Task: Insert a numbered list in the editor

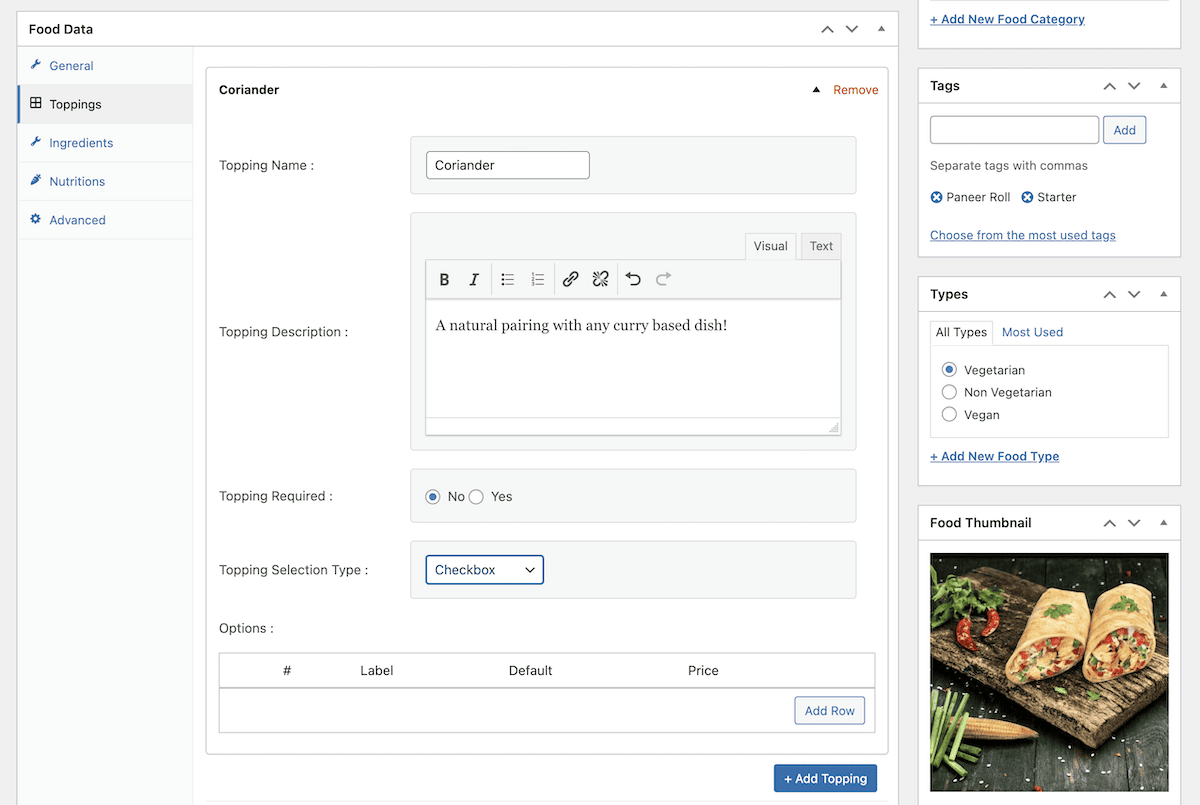Action: [x=538, y=280]
